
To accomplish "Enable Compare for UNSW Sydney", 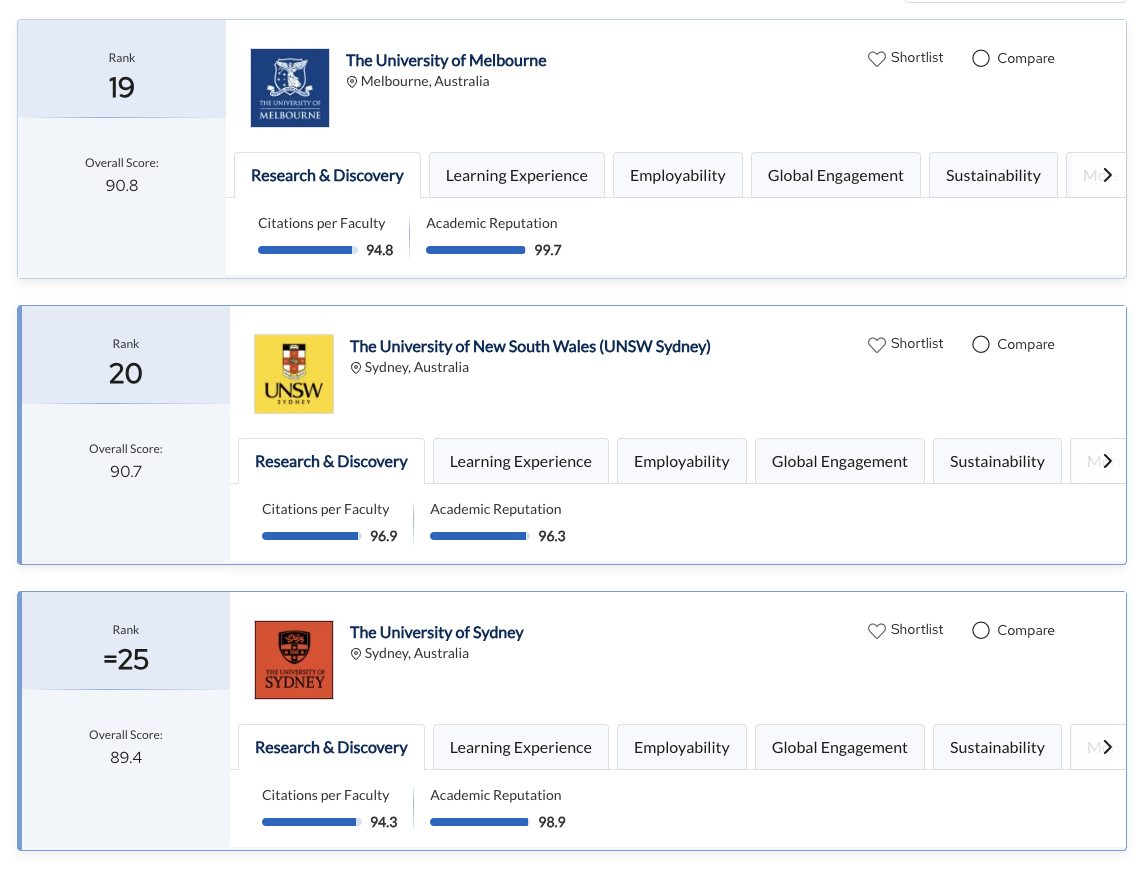I will tap(981, 345).
